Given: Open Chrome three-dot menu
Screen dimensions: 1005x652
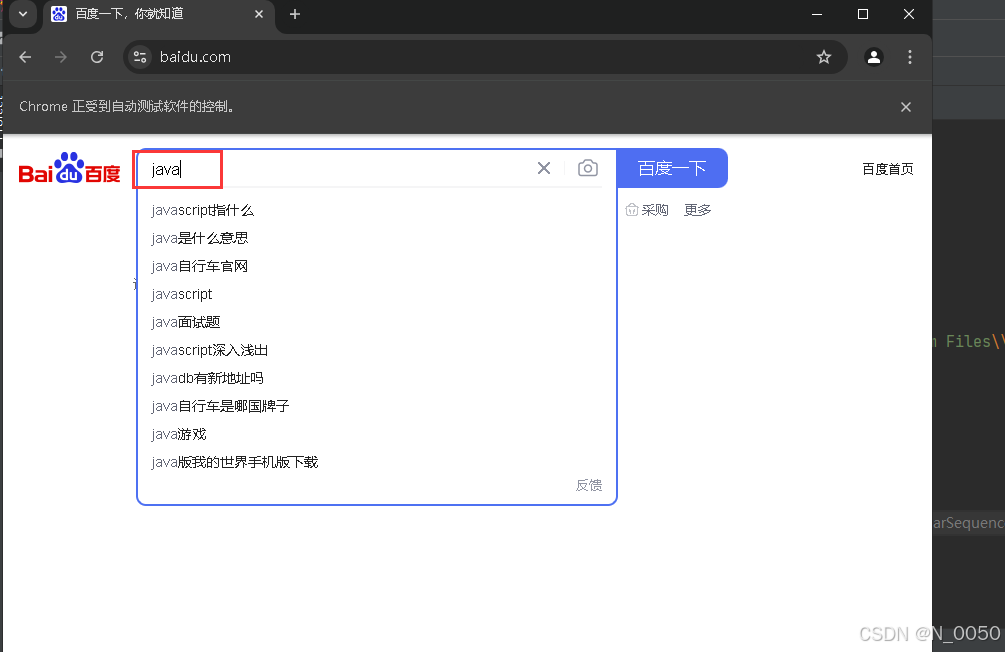Looking at the screenshot, I should pos(909,57).
